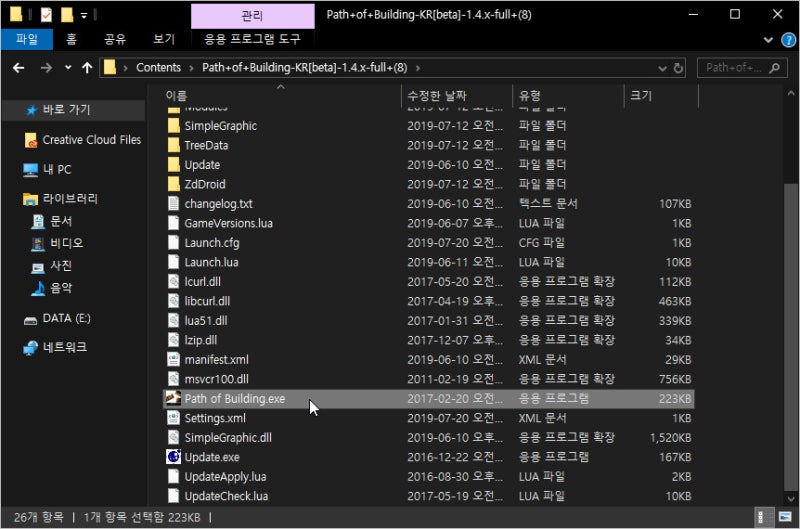Go forward with the right arrow button
The image size is (800, 529).
(46, 68)
